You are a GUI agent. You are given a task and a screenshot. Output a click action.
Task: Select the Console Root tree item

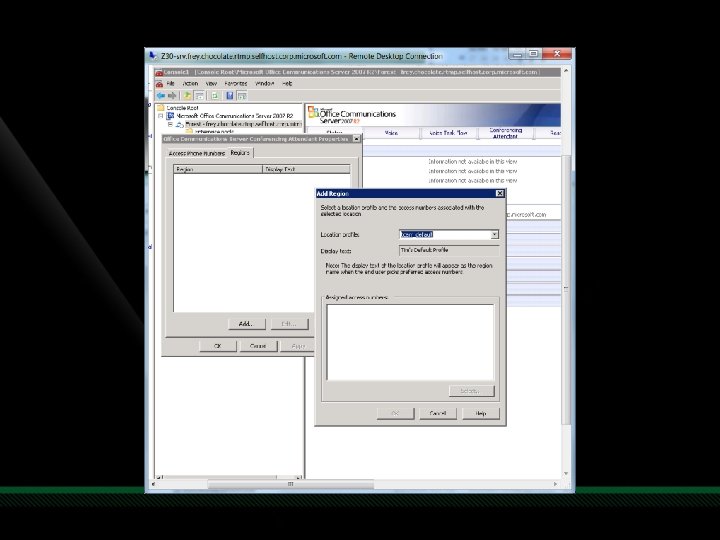coord(182,108)
